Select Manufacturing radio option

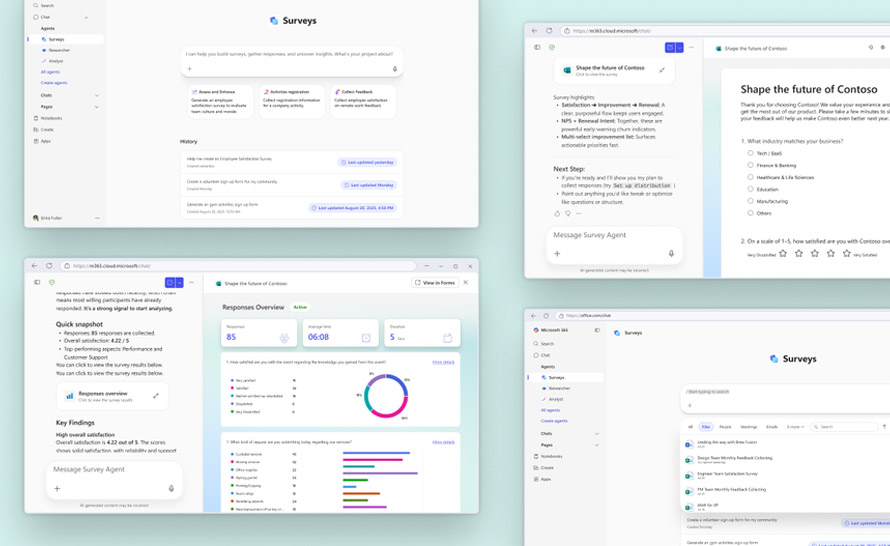point(750,201)
